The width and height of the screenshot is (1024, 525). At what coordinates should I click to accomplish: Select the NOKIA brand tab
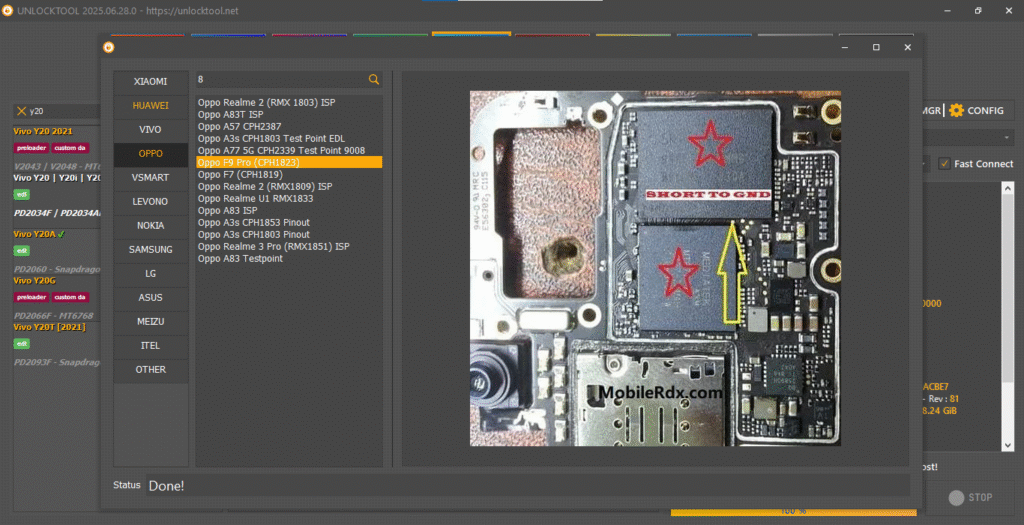[x=151, y=226]
